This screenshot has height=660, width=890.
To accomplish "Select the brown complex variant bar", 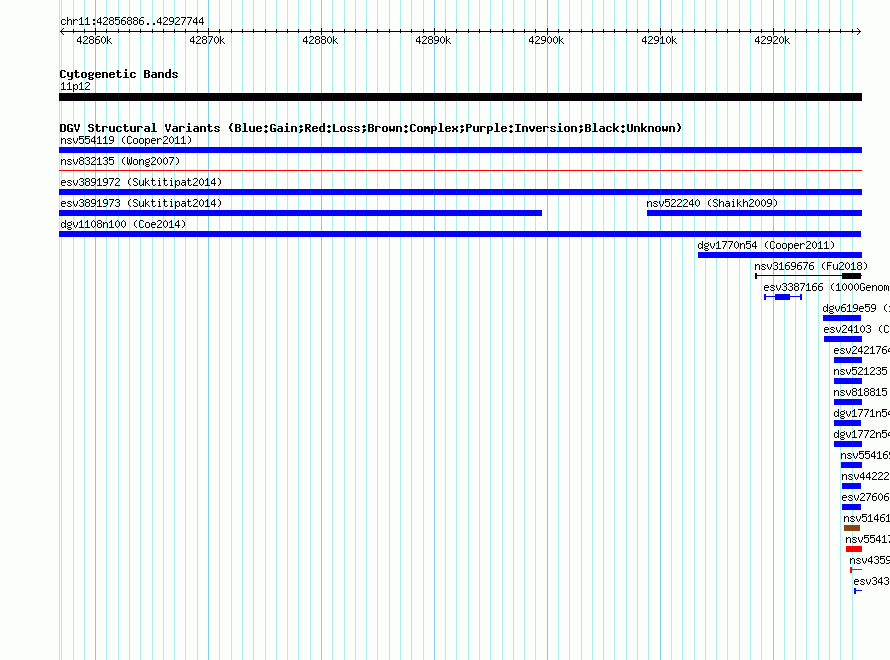I will (852, 528).
